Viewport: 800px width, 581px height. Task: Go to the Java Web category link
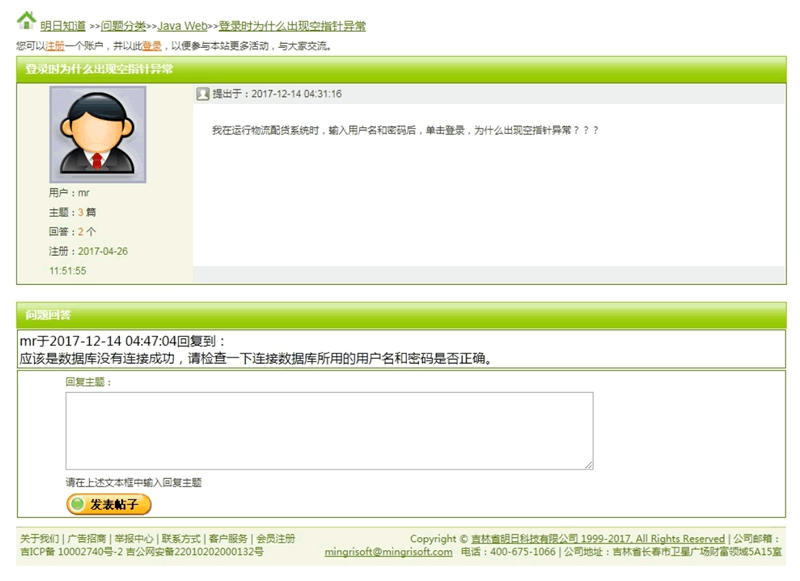tap(183, 26)
